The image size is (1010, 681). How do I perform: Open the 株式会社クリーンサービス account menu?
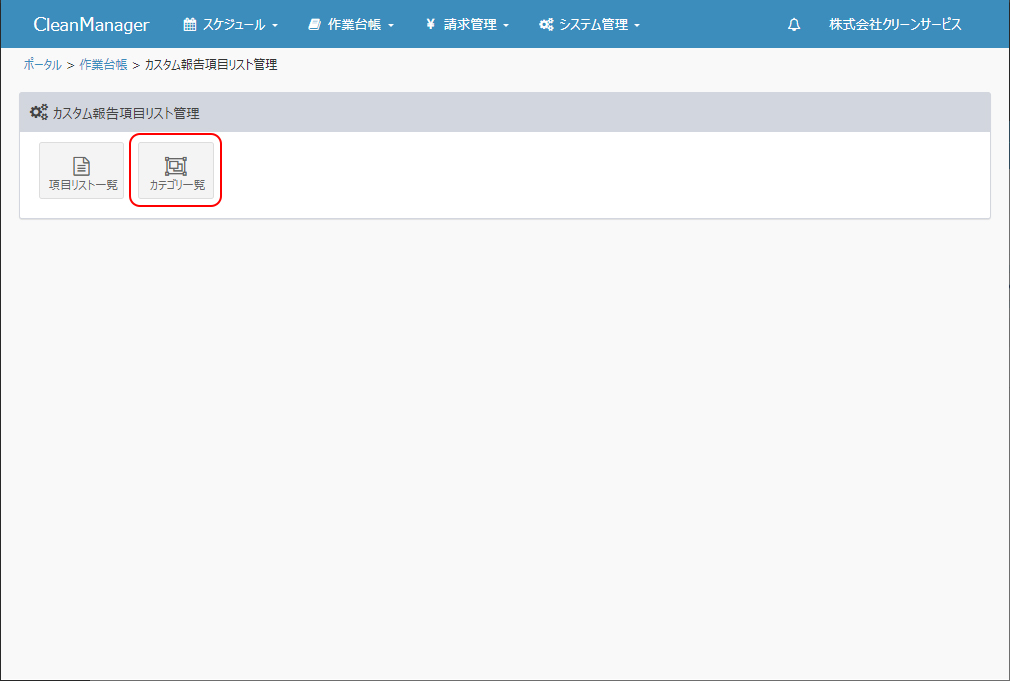click(895, 24)
